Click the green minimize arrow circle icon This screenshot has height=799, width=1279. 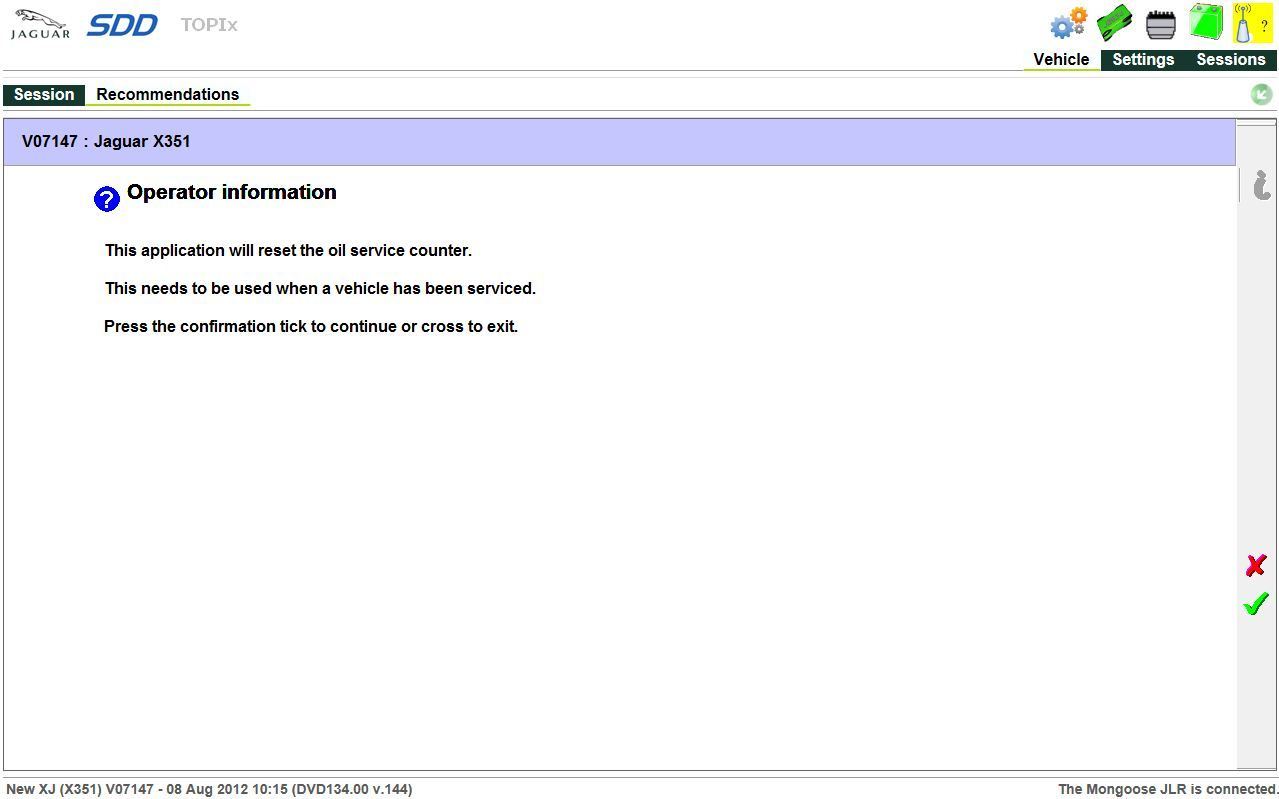coord(1261,94)
